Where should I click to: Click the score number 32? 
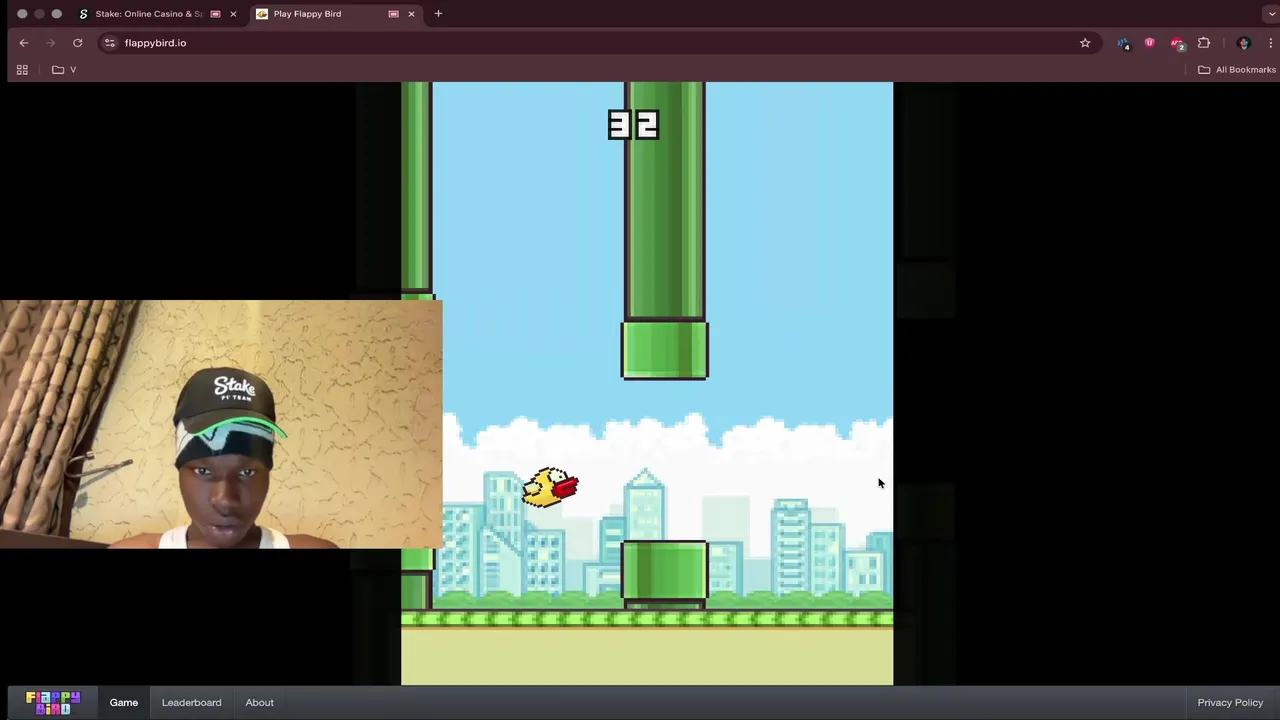click(x=633, y=125)
